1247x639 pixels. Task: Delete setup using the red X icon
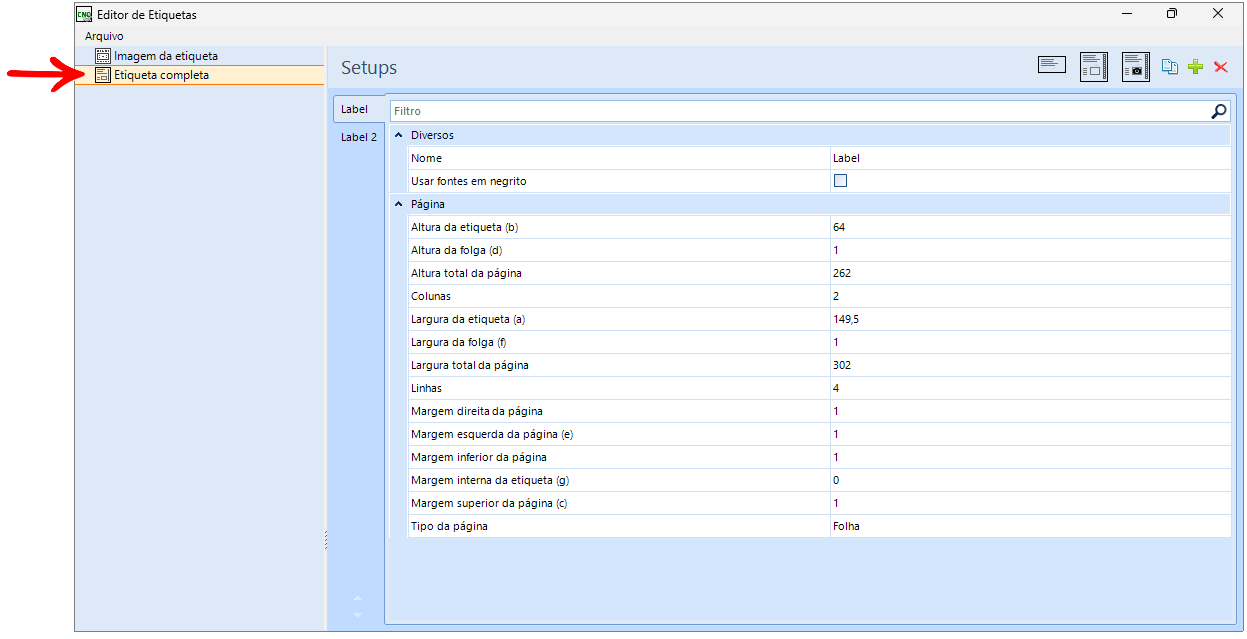[x=1220, y=67]
